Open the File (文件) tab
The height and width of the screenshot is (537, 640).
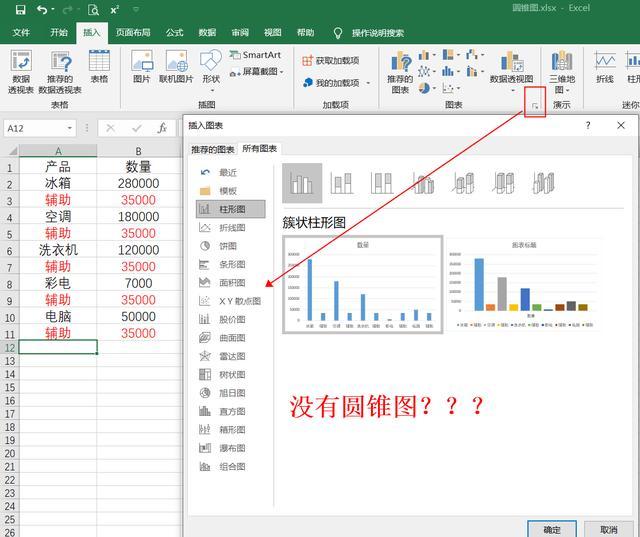pyautogui.click(x=21, y=33)
